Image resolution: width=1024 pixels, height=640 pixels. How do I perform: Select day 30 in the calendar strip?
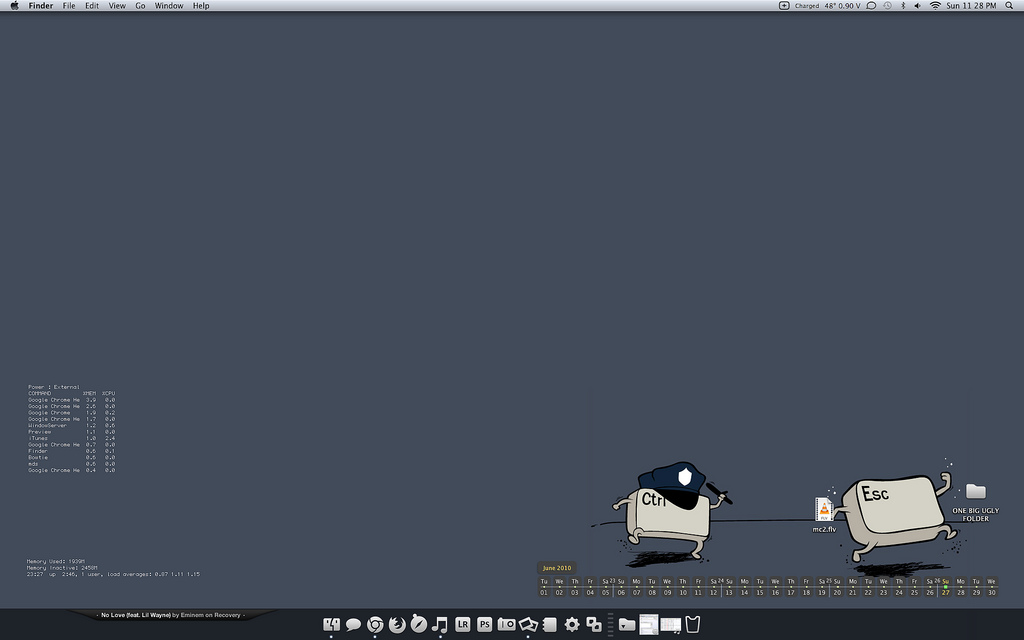(x=991, y=587)
